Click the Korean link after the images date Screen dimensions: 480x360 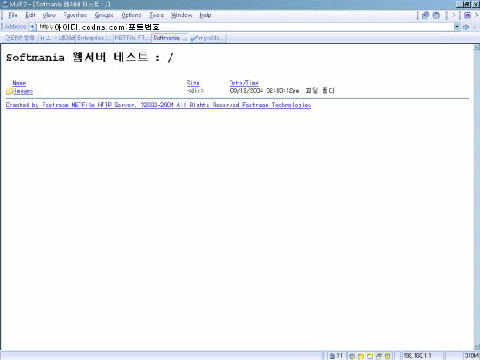320,91
